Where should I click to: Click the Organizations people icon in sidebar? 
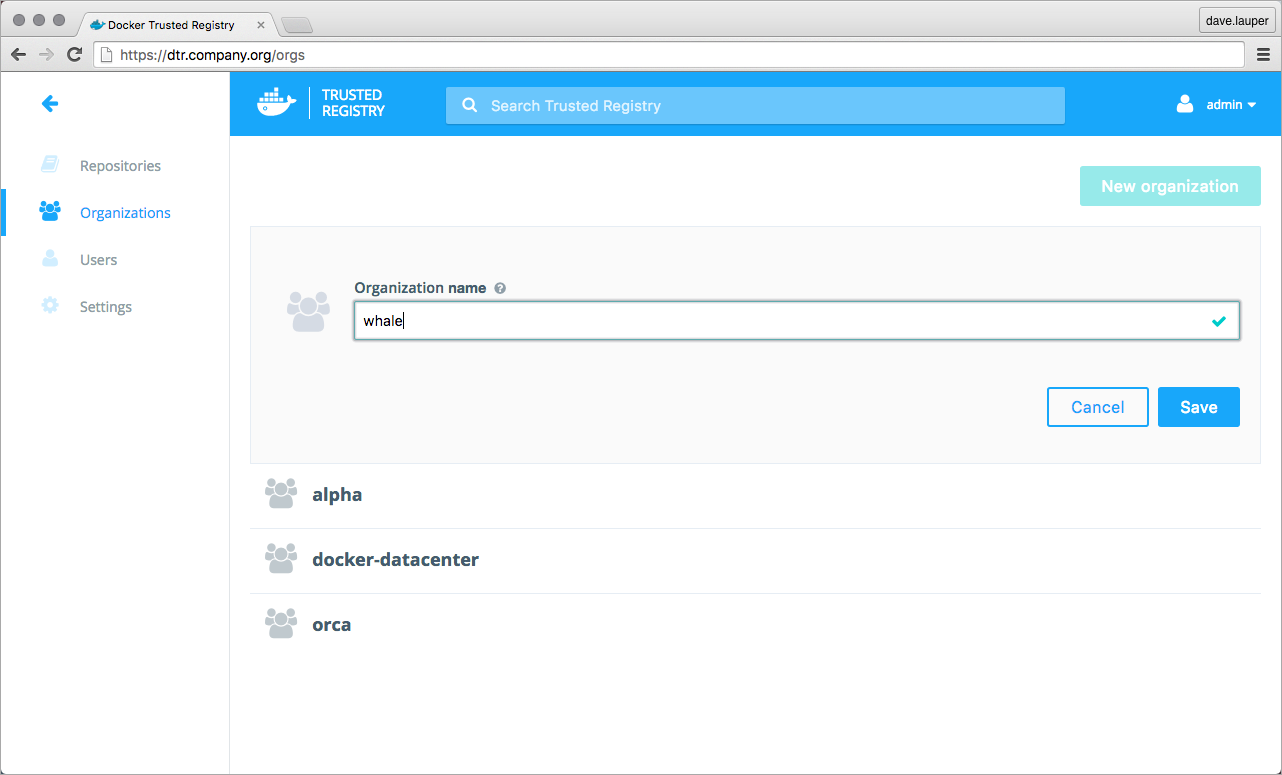pyautogui.click(x=49, y=212)
